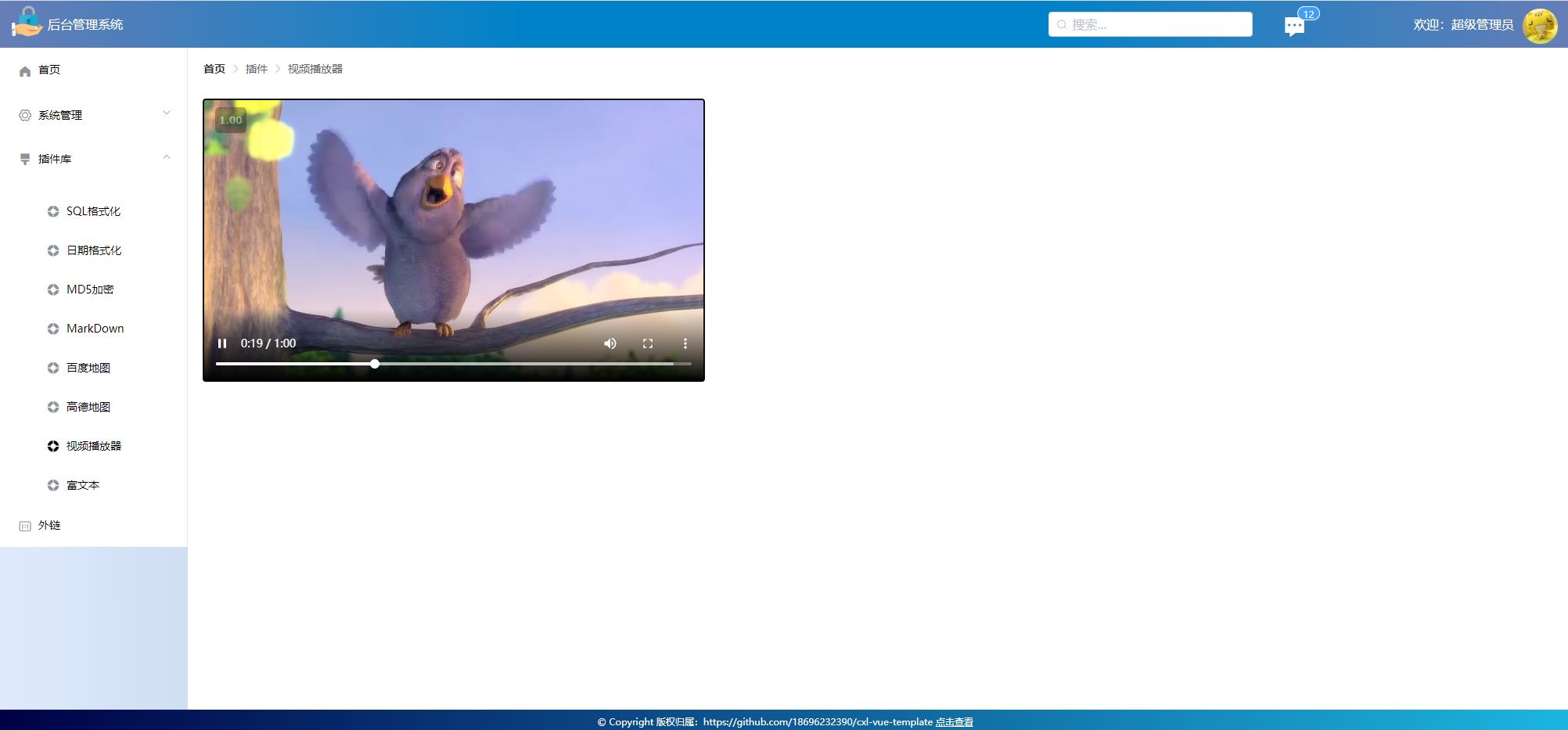Image resolution: width=1568 pixels, height=730 pixels.
Task: Click the 插件库 plugin icon
Action: click(x=25, y=159)
